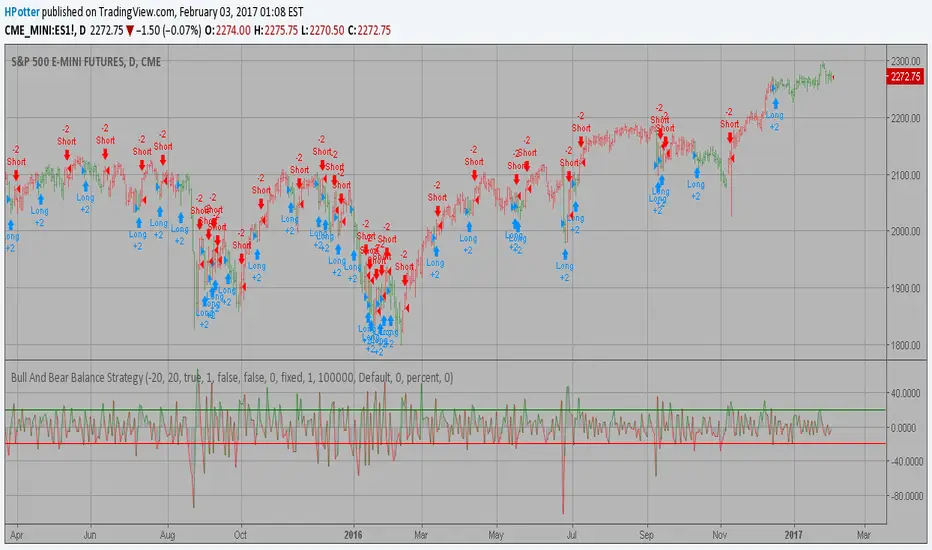Click the 2100.00 price axis label
Viewport: 932px width, 550px height.
pos(905,175)
